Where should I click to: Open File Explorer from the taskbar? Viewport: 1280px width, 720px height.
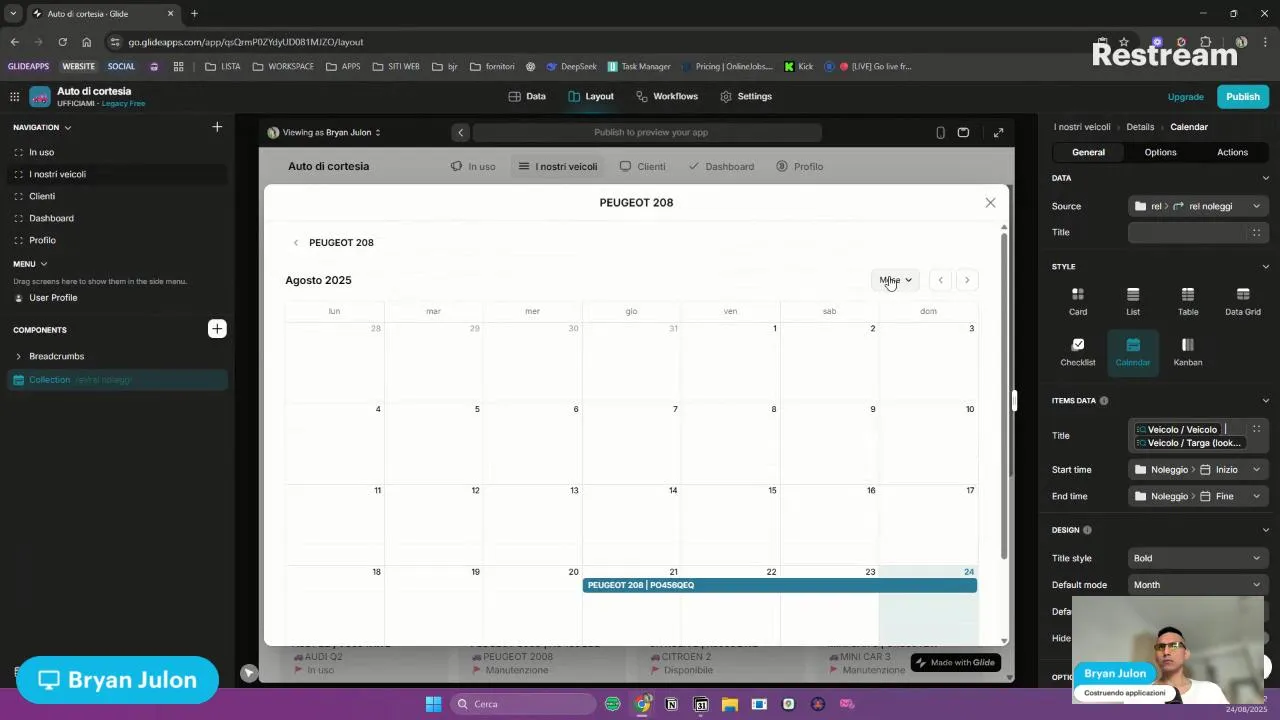click(x=730, y=704)
